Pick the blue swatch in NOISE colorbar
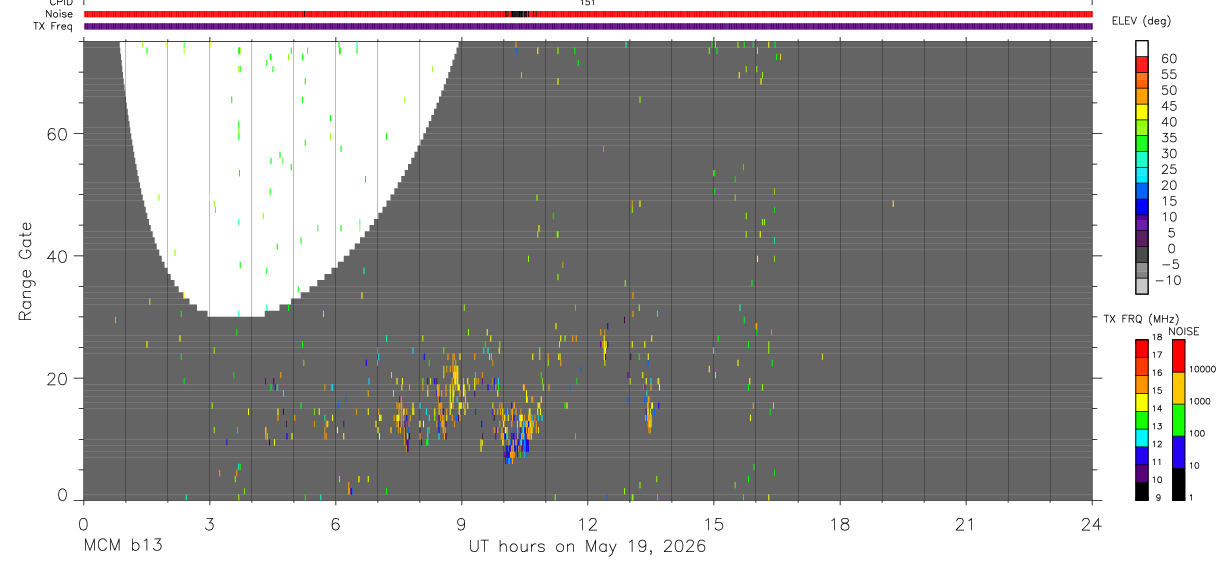Image resolution: width=1228 pixels, height=567 pixels. coord(1178,452)
